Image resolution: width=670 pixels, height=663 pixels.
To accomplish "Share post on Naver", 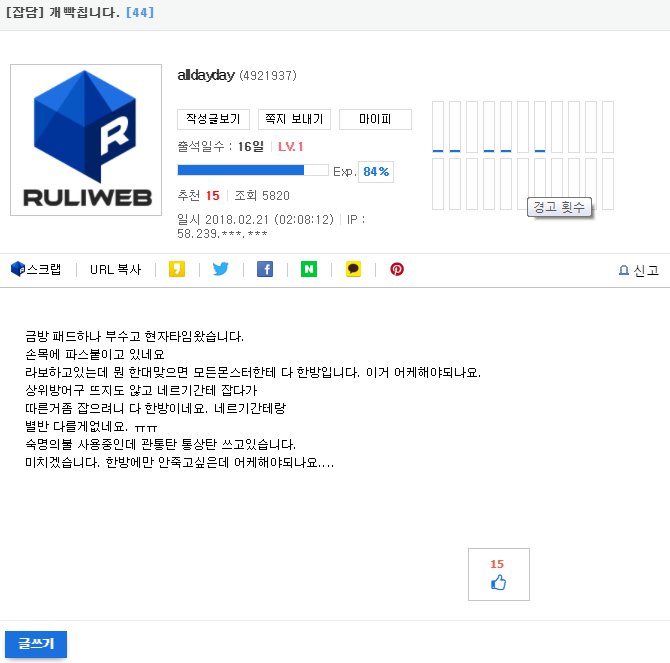I will (x=309, y=269).
